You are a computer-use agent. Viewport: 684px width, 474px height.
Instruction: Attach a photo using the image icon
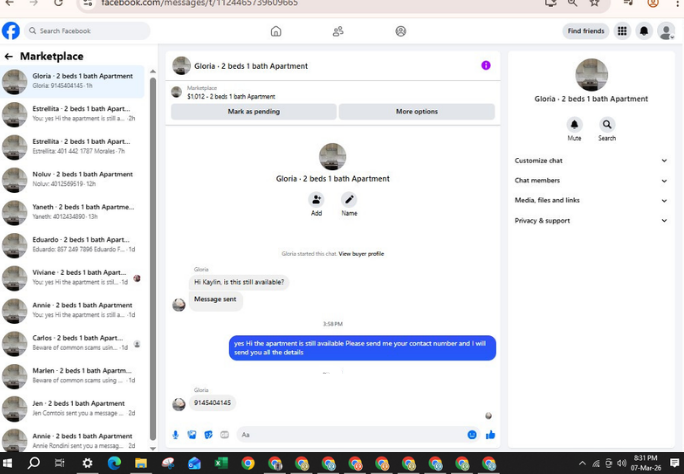192,435
